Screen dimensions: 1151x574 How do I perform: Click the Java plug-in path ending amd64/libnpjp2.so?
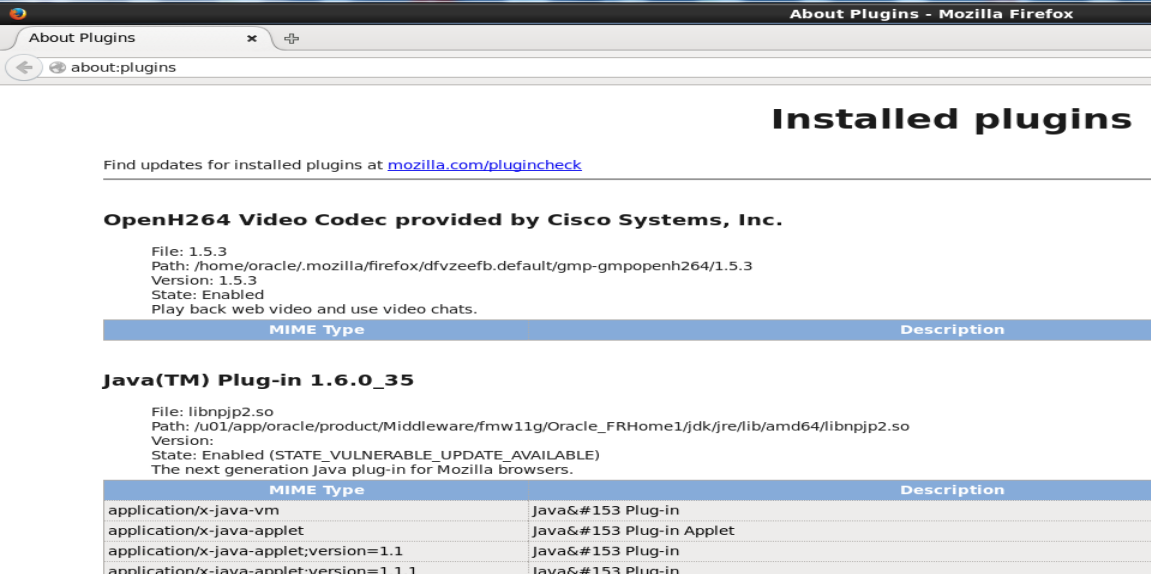[530, 426]
